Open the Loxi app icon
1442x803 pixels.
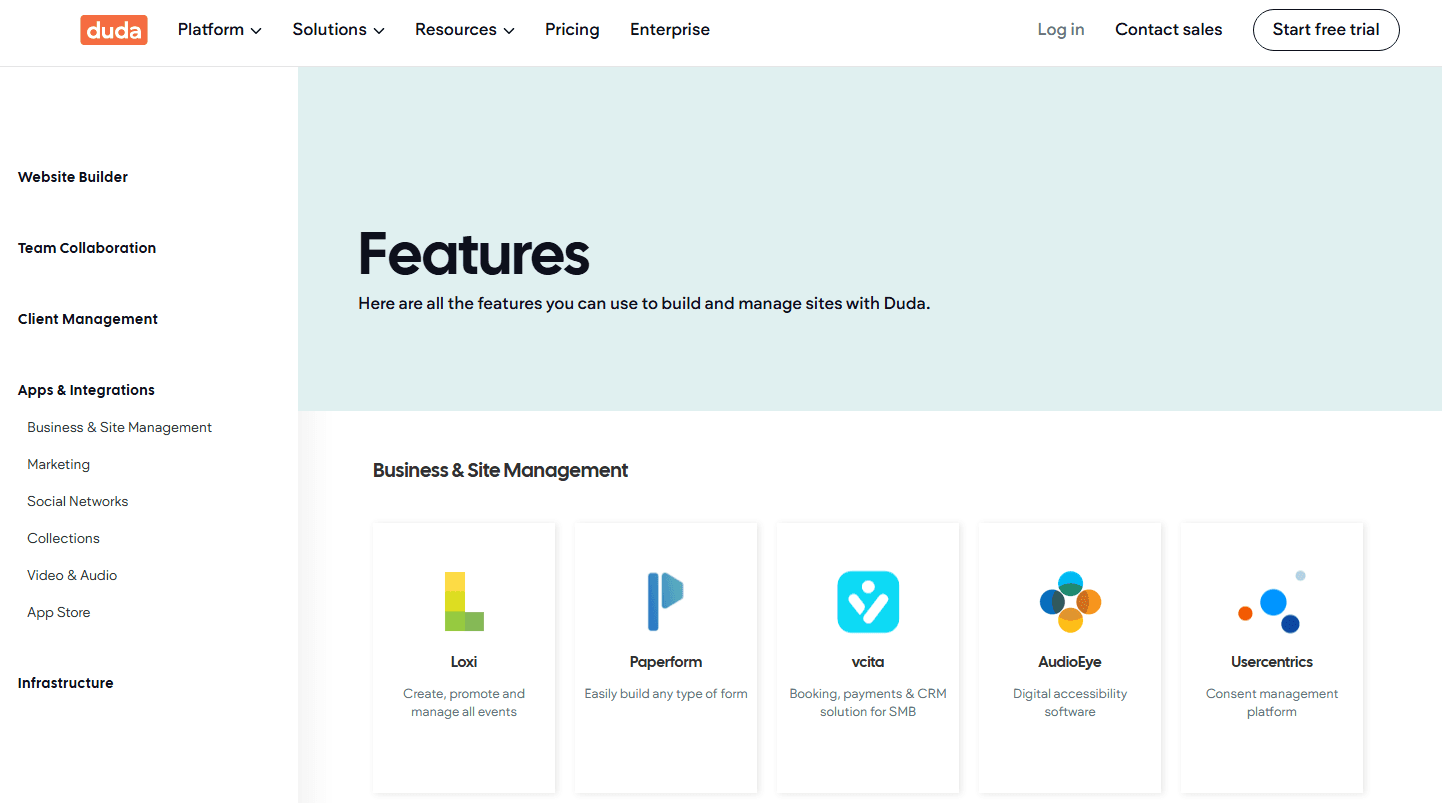tap(464, 601)
